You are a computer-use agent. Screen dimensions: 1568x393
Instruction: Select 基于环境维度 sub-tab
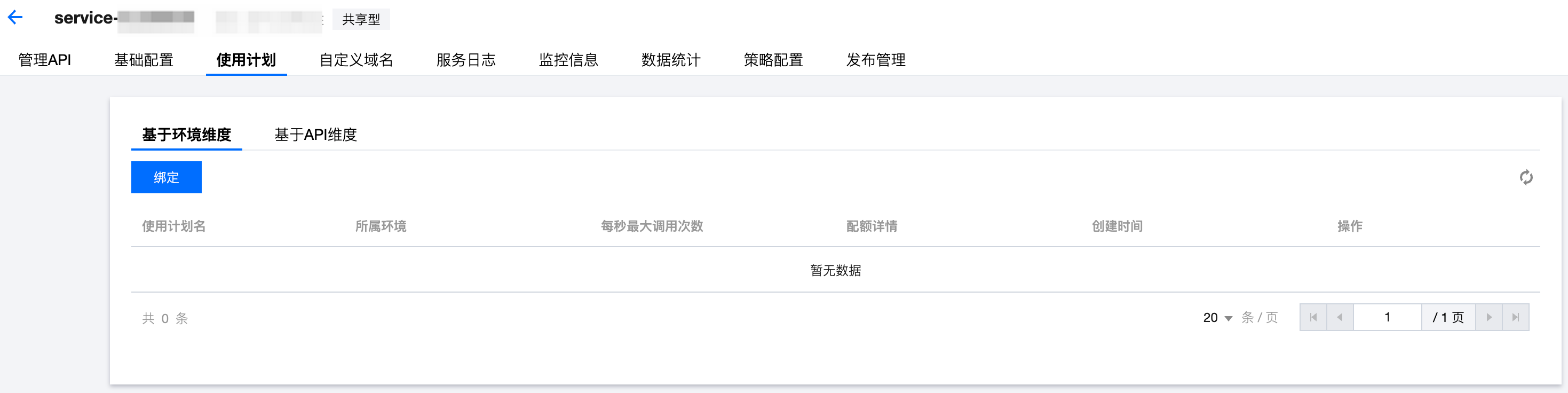coord(186,135)
